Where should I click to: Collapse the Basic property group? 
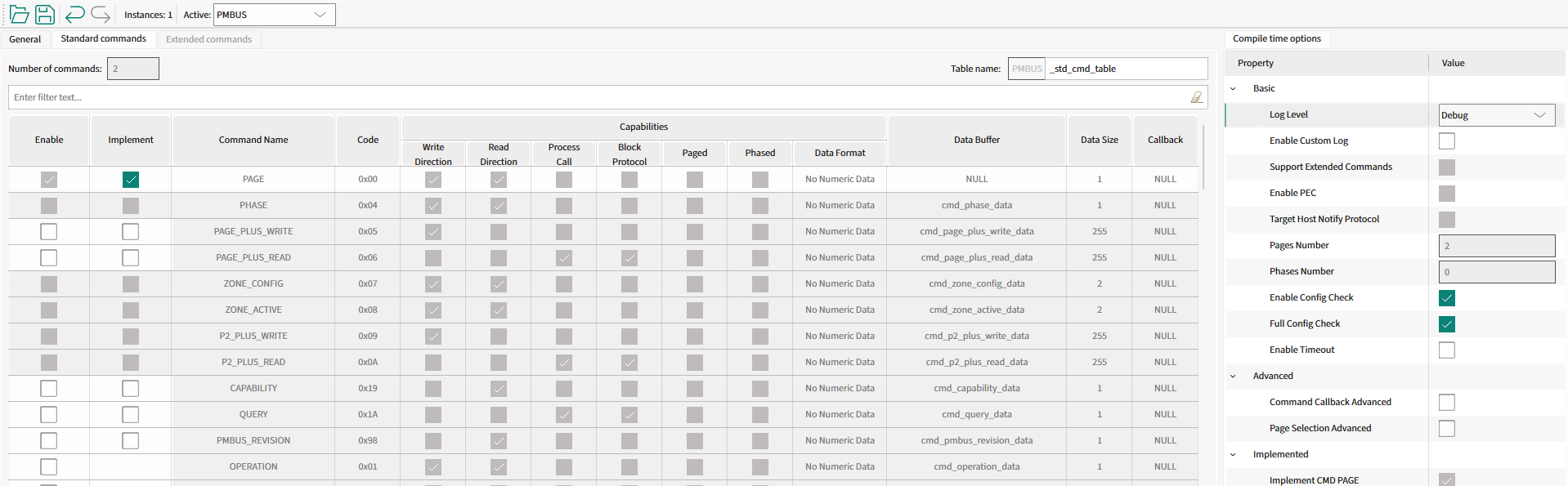(x=1233, y=88)
